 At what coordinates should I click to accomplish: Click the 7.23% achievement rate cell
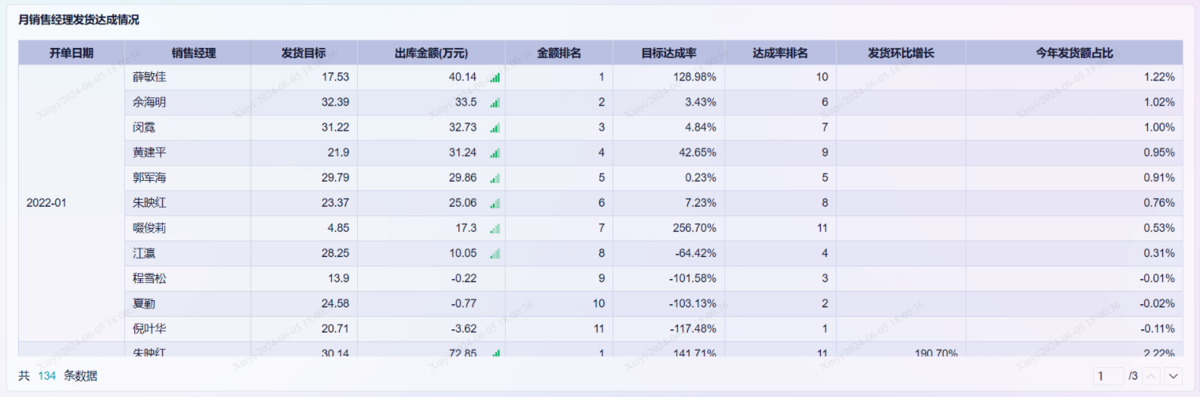pyautogui.click(x=669, y=203)
